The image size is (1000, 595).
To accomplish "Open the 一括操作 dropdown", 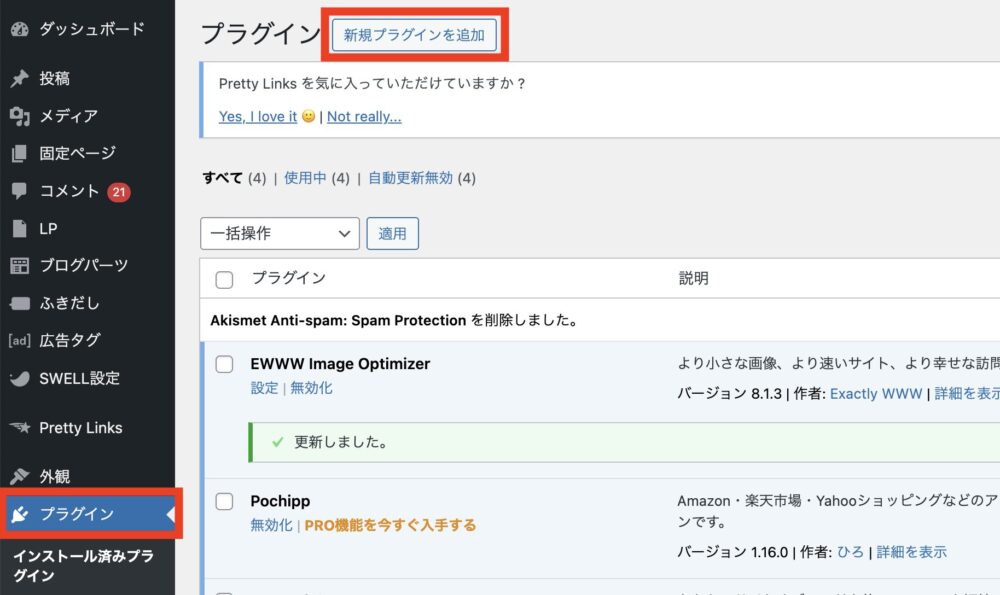I will [280, 233].
